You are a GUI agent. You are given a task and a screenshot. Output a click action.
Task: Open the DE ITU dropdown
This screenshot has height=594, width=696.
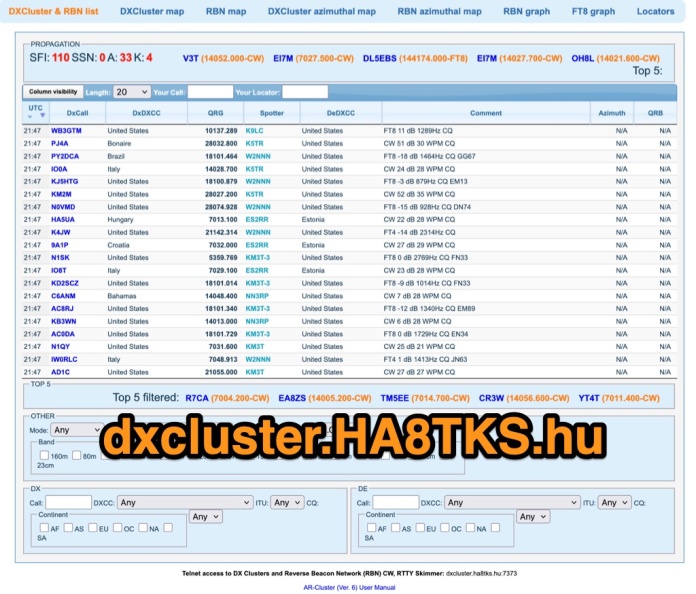click(614, 503)
